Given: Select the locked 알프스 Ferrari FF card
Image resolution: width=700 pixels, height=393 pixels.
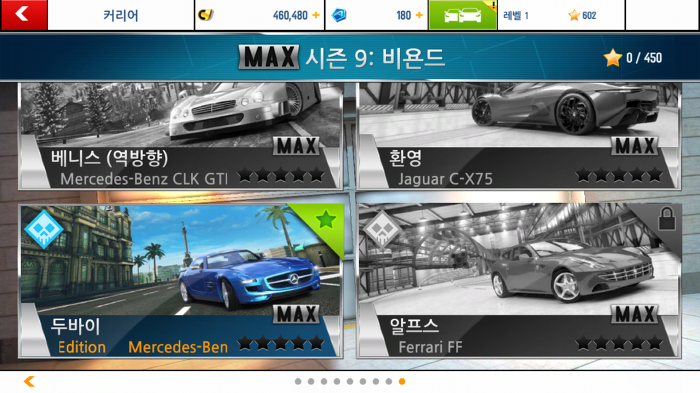Looking at the screenshot, I should tap(519, 281).
